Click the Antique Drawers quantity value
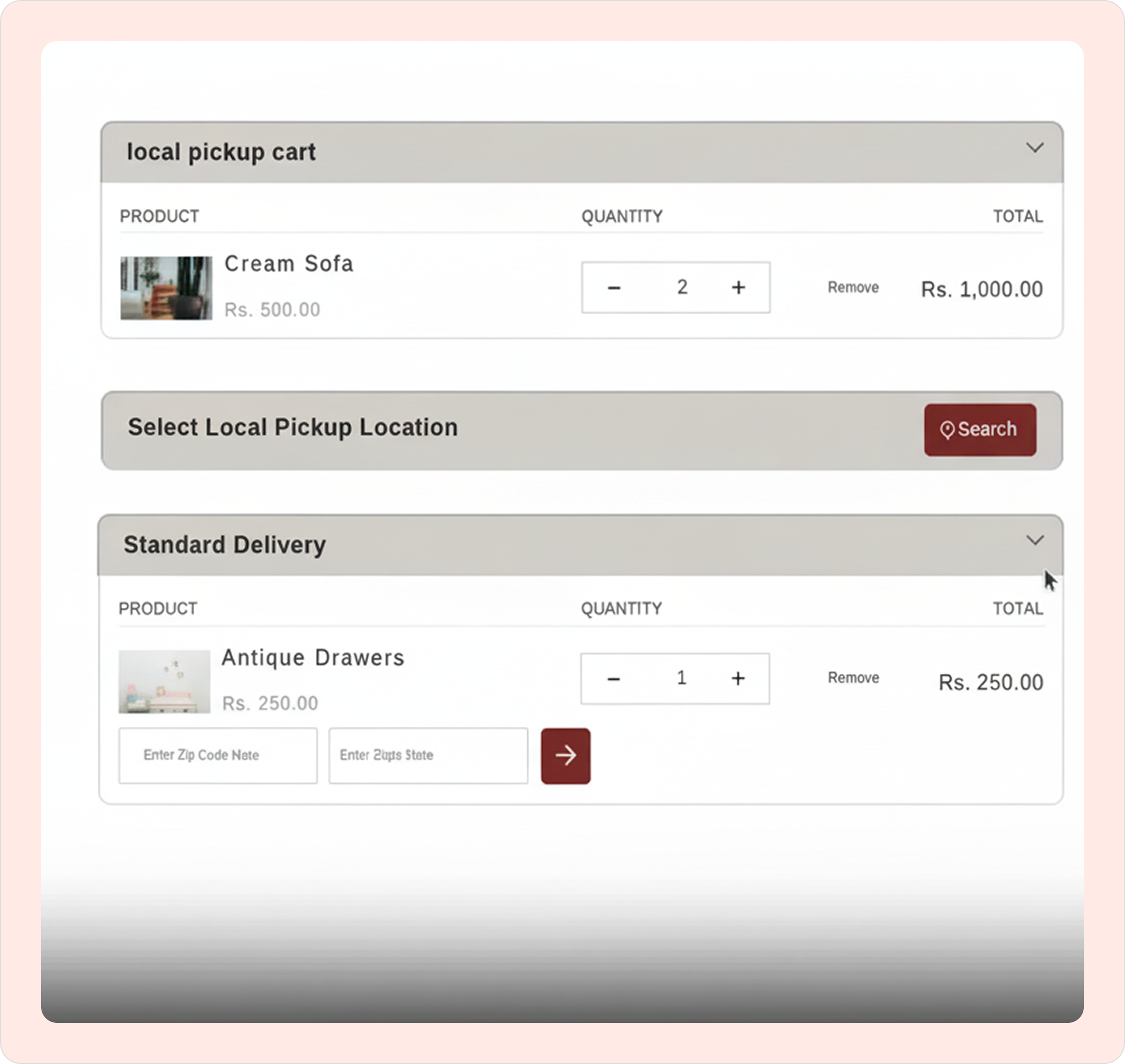Image resolution: width=1125 pixels, height=1064 pixels. click(x=682, y=678)
